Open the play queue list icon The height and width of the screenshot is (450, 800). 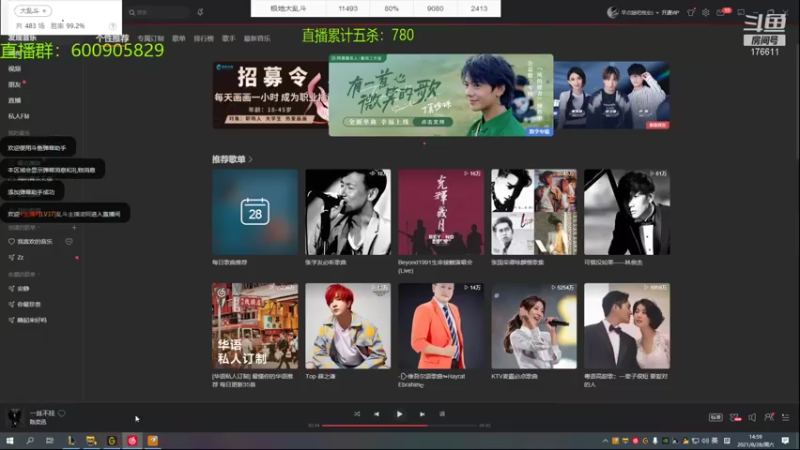pos(786,417)
